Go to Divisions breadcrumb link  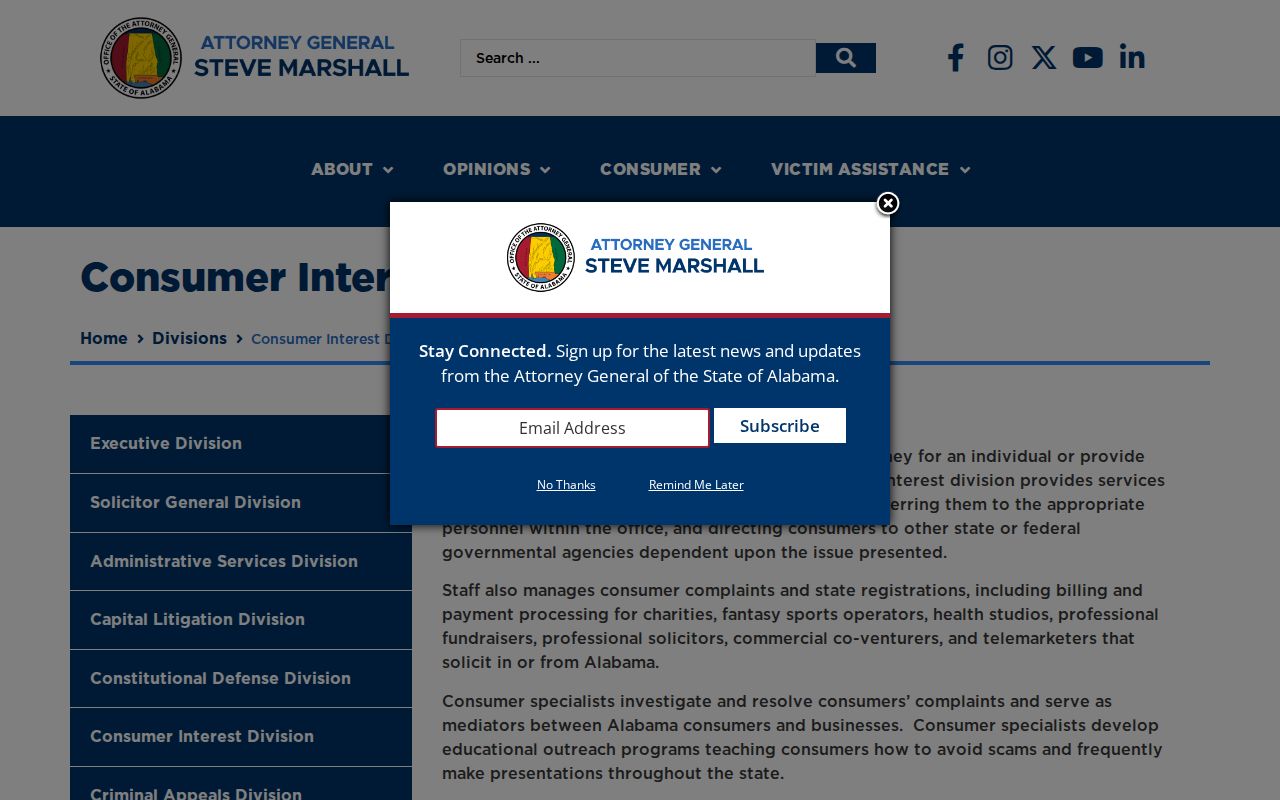[x=189, y=339]
